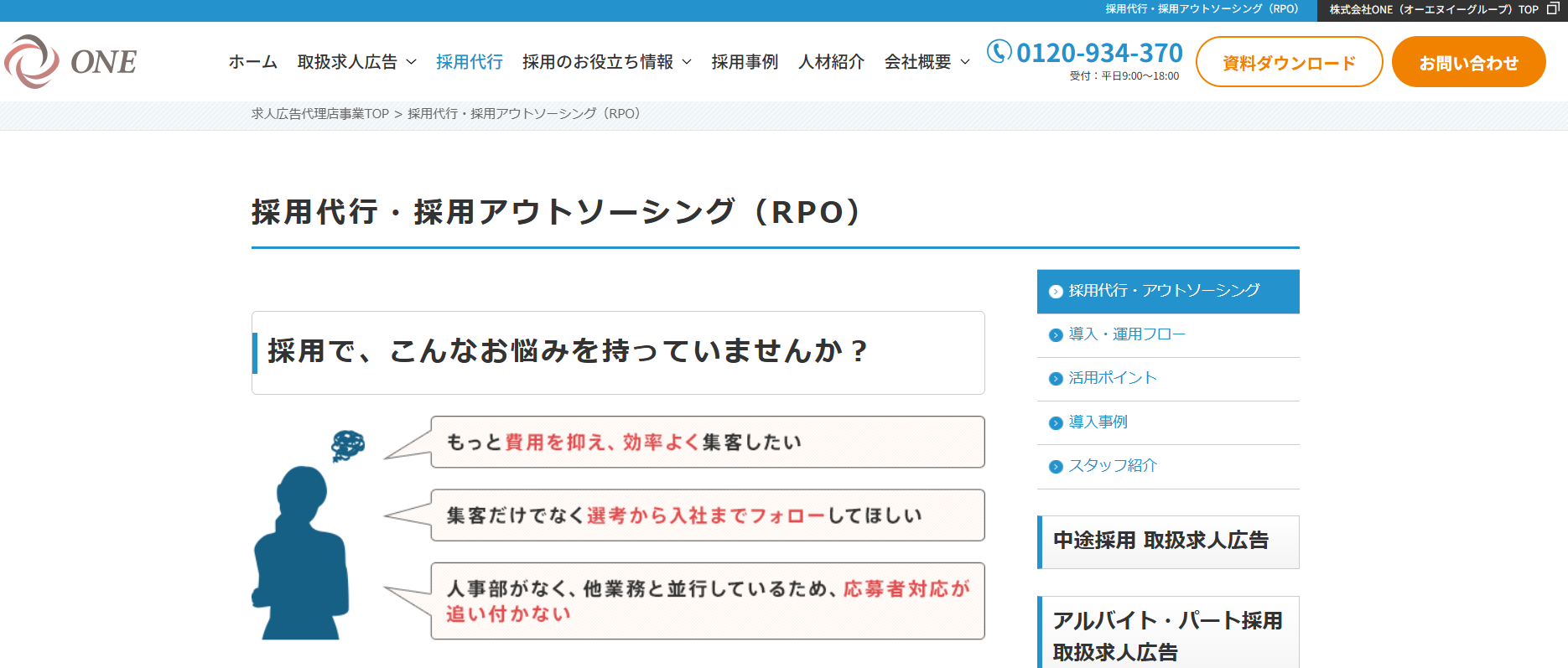Click arrow icon beside スタッフ紹介
The image size is (1568, 668).
coord(1056,467)
